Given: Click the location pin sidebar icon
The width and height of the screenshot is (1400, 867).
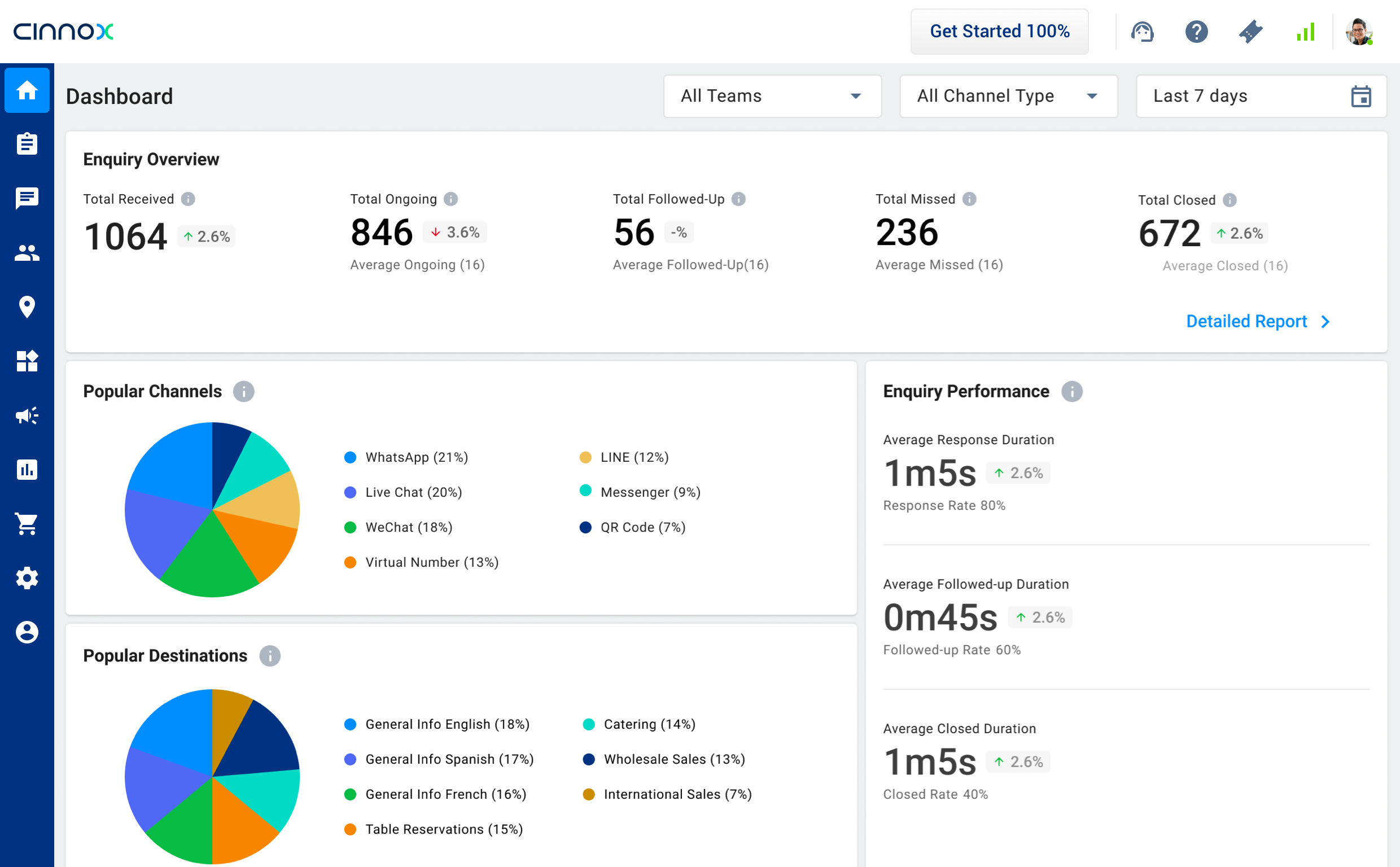Looking at the screenshot, I should tap(27, 306).
